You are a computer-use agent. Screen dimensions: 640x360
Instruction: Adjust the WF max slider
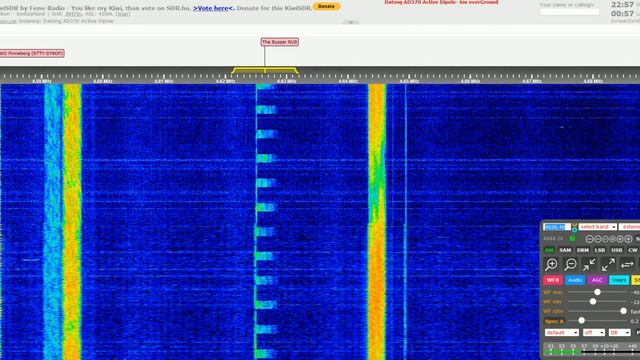tap(598, 292)
